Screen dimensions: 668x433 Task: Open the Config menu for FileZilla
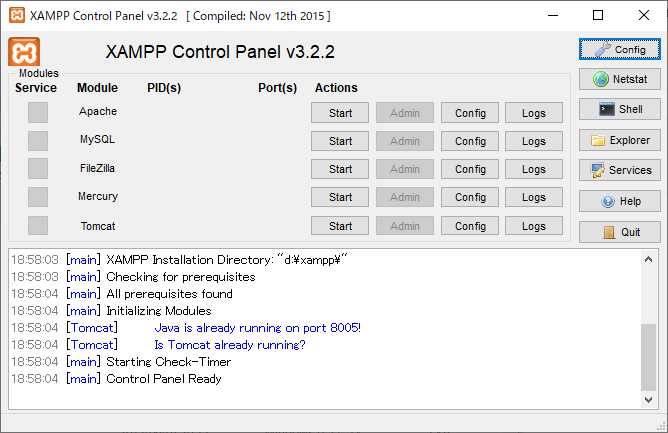[x=470, y=169]
